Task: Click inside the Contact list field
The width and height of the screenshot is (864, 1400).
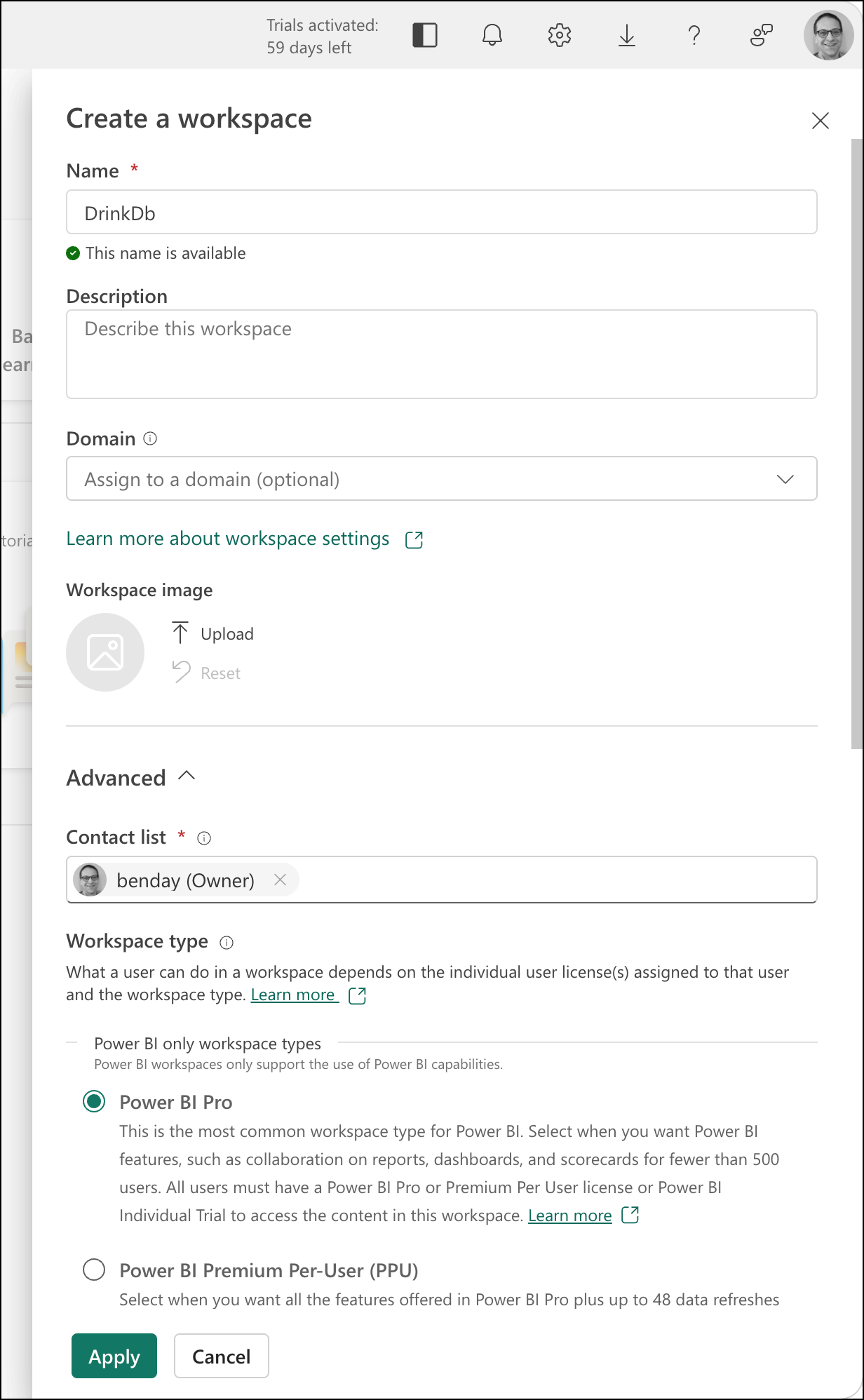Action: [442, 880]
